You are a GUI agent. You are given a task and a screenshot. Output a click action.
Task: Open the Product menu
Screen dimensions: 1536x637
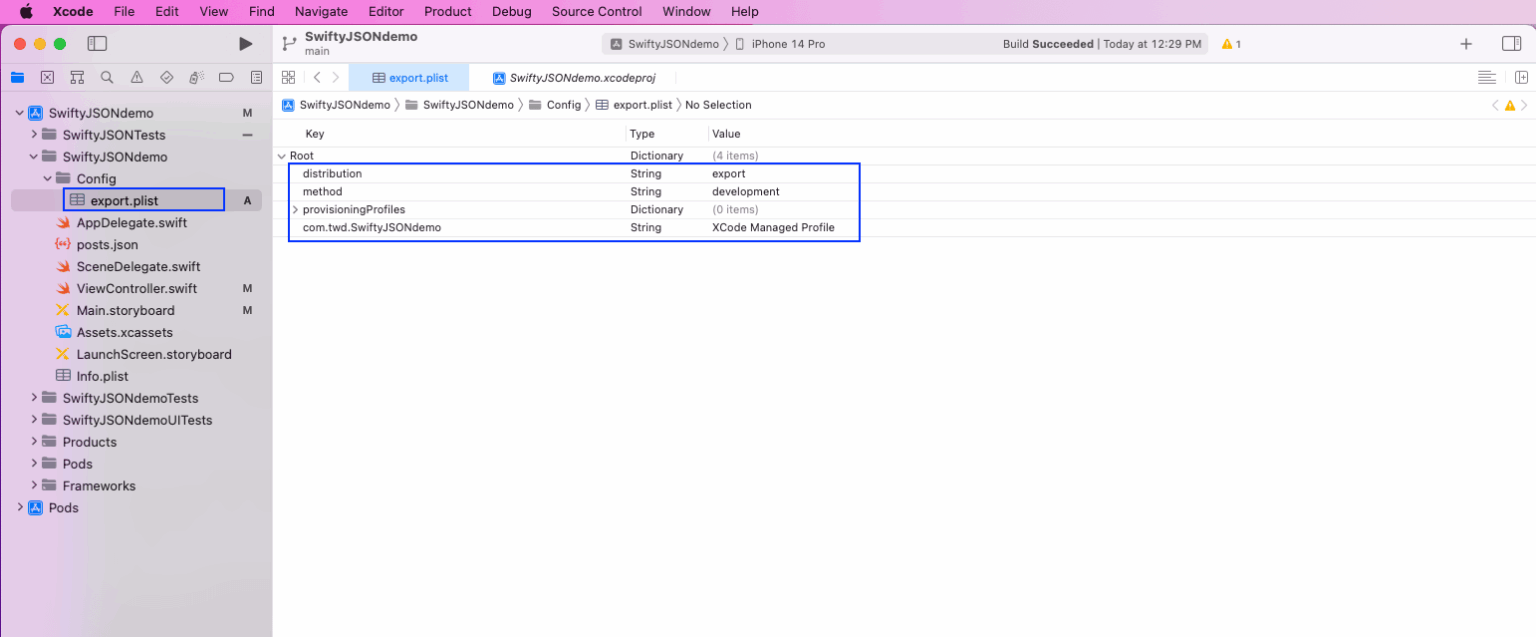[447, 11]
